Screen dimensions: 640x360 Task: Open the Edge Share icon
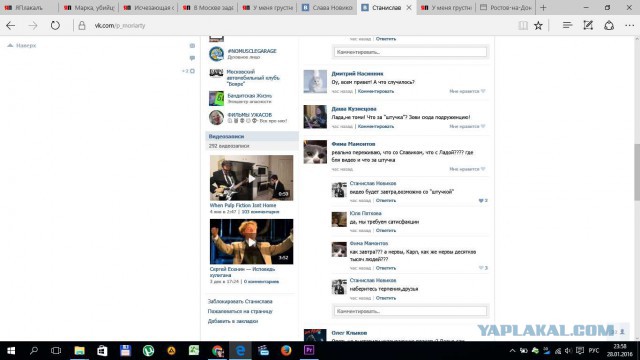pyautogui.click(x=609, y=25)
